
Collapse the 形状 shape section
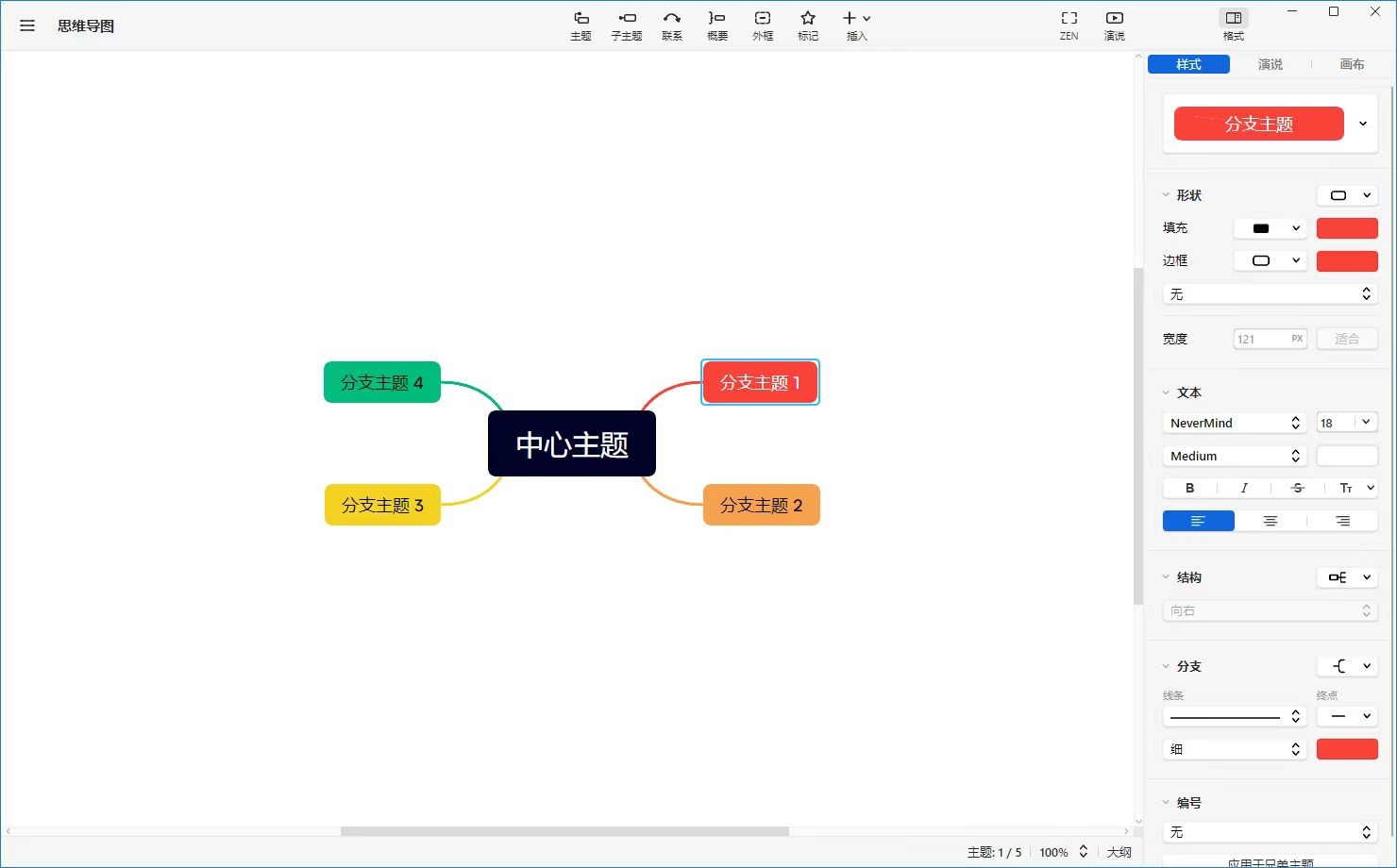click(1166, 195)
